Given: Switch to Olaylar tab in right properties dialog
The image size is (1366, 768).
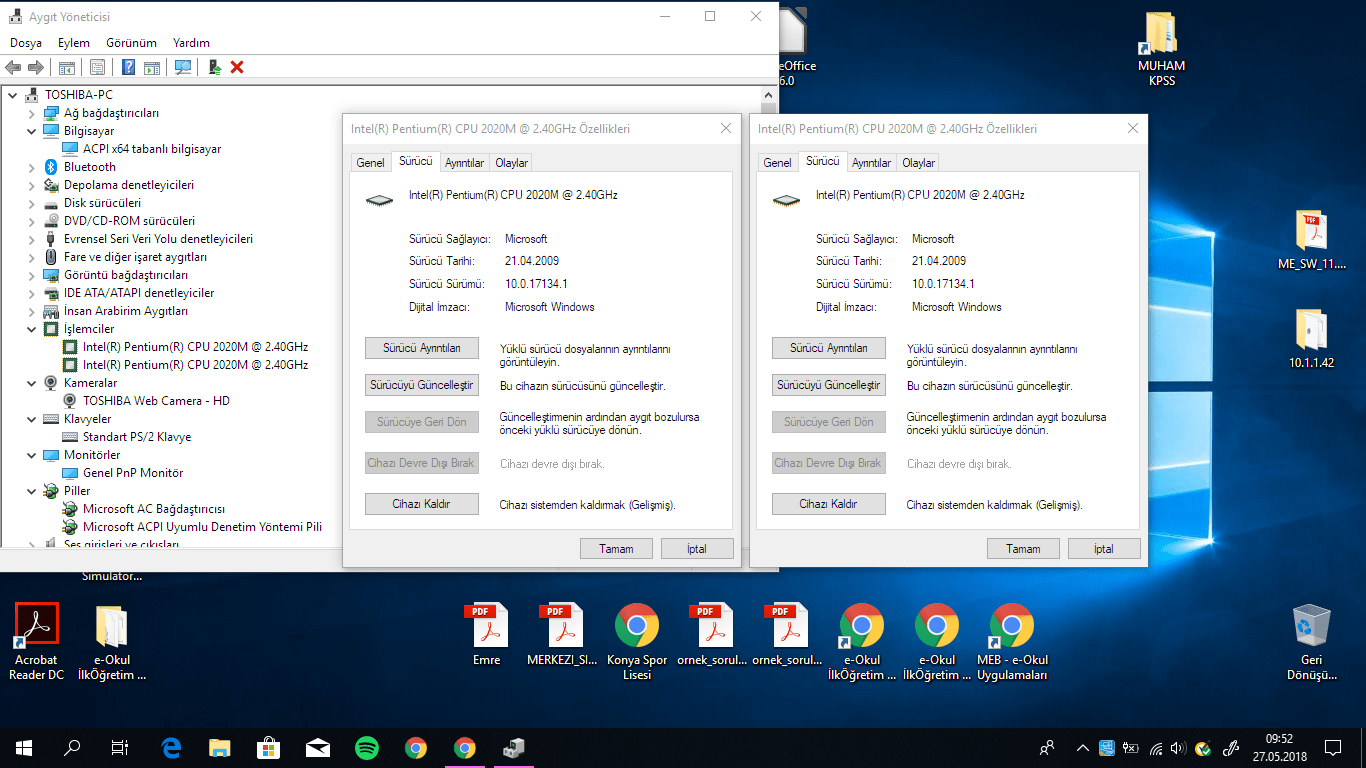Looking at the screenshot, I should point(918,163).
